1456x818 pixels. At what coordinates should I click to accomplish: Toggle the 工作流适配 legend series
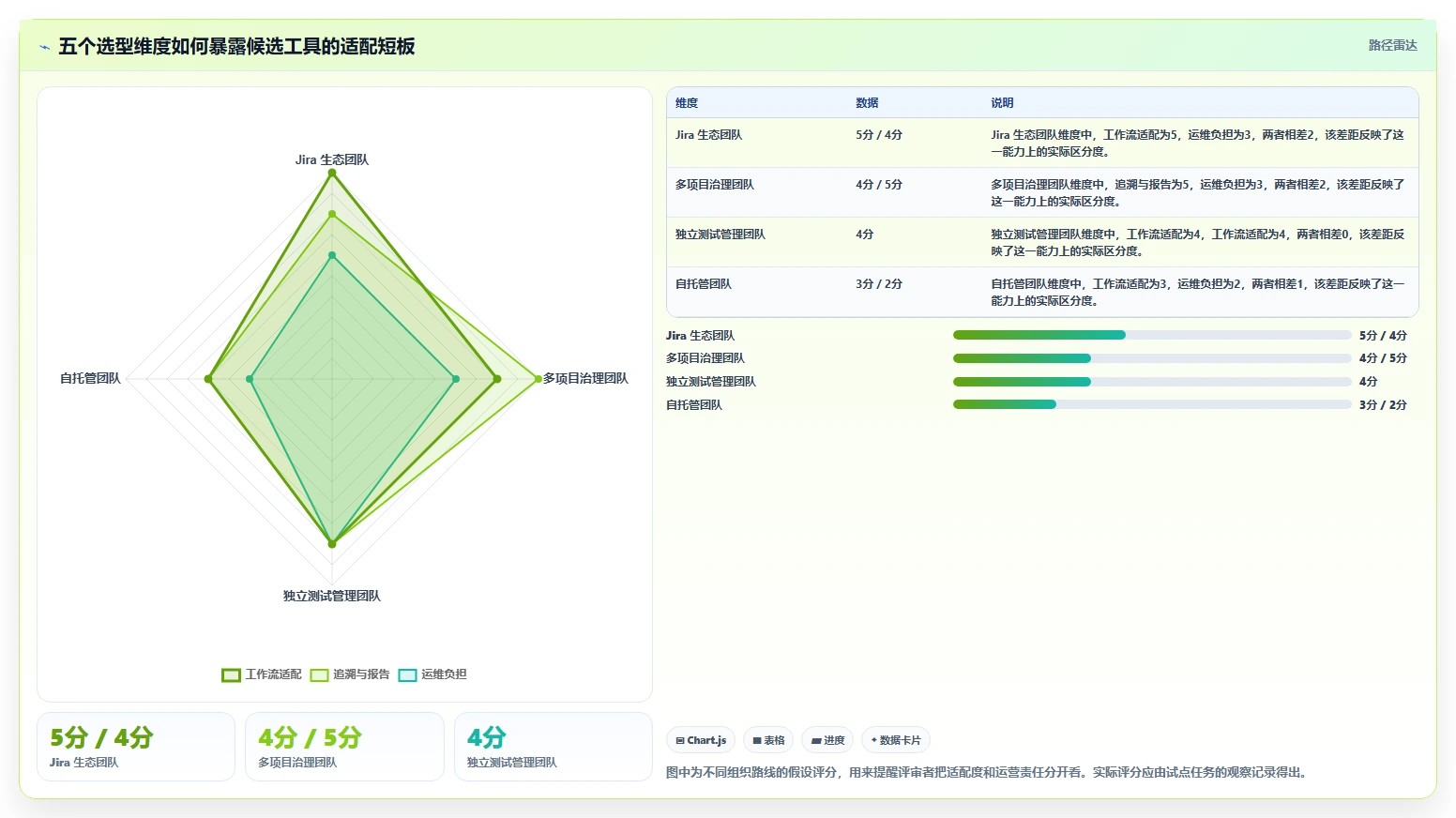pyautogui.click(x=262, y=674)
